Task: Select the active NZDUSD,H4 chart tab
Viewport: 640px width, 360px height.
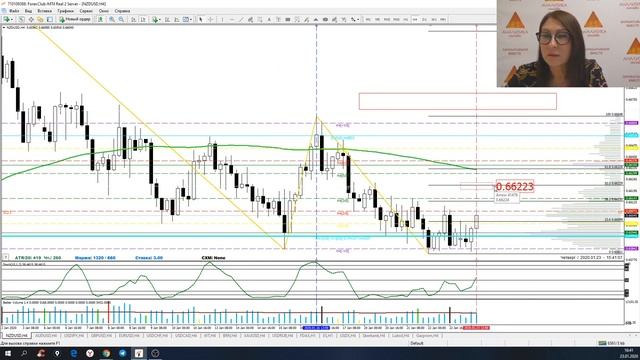Action: click(x=16, y=336)
